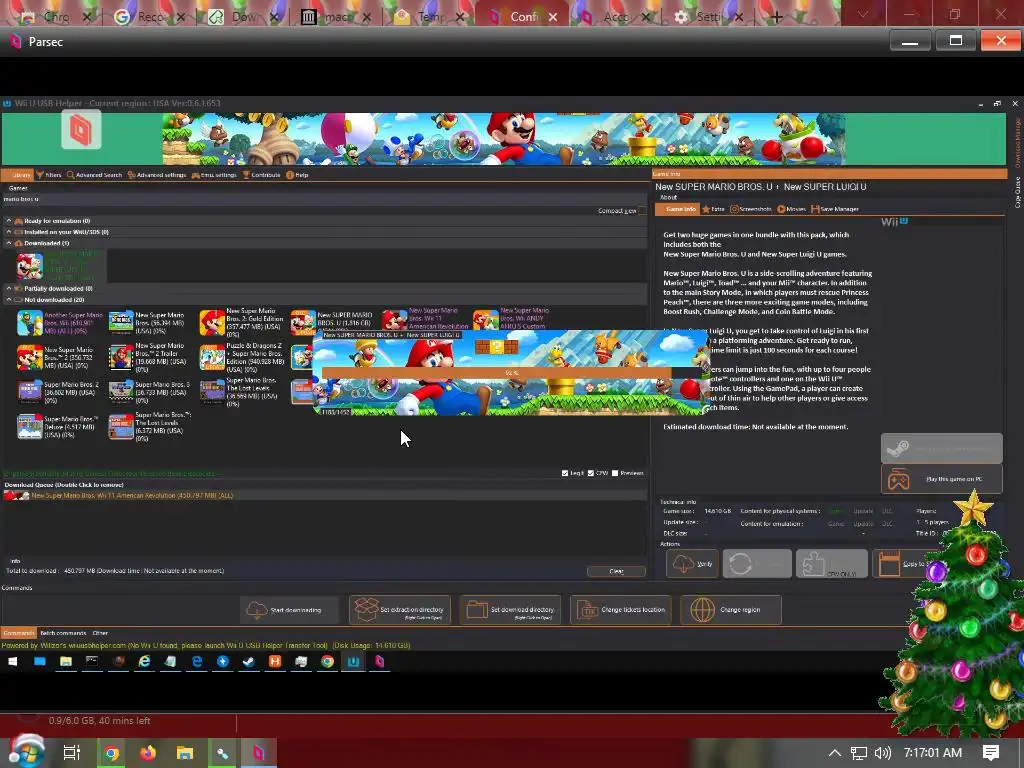The width and height of the screenshot is (1024, 768).
Task: Toggle the Legit checkbox
Action: click(x=565, y=473)
